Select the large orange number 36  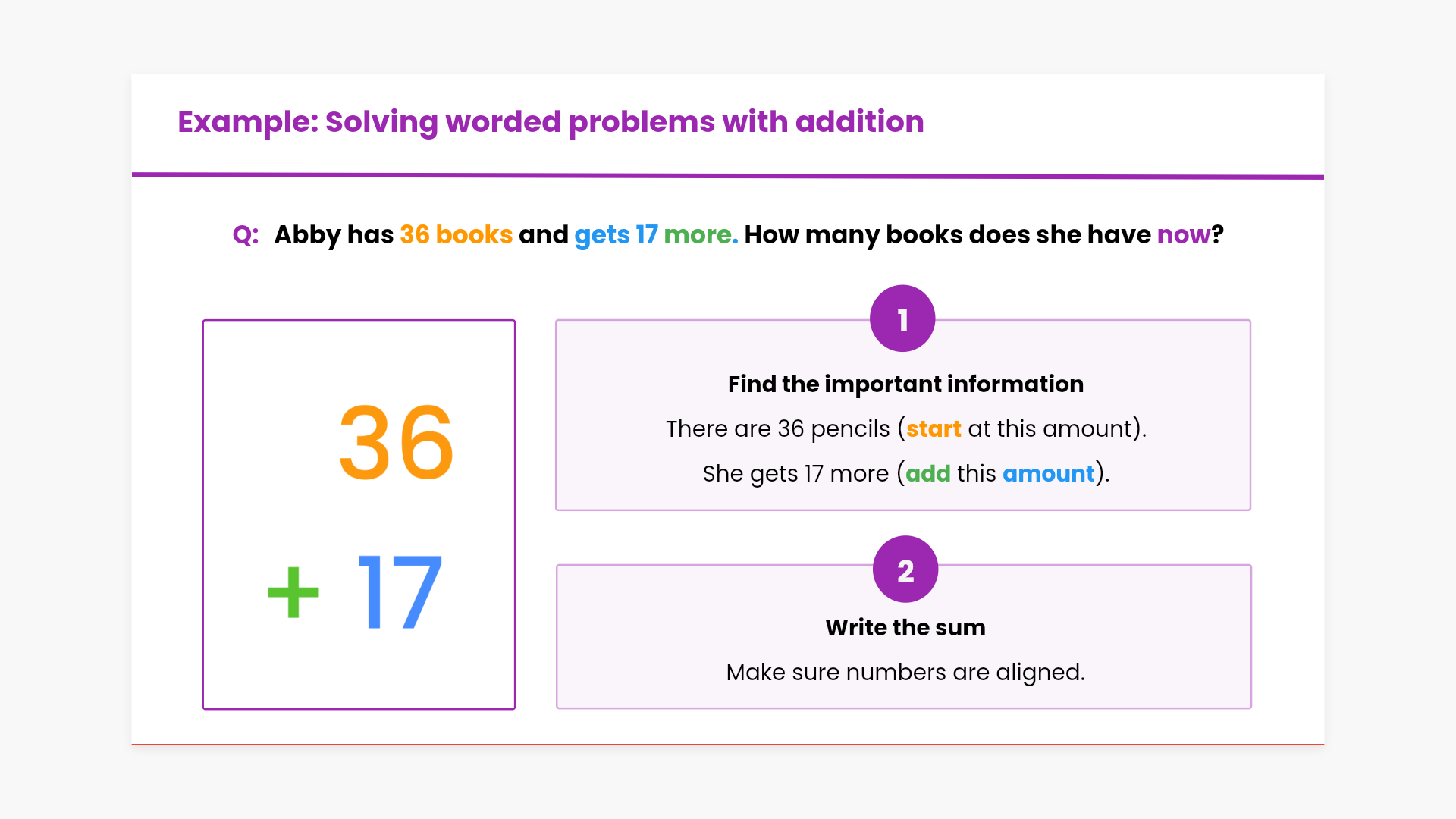click(x=396, y=443)
